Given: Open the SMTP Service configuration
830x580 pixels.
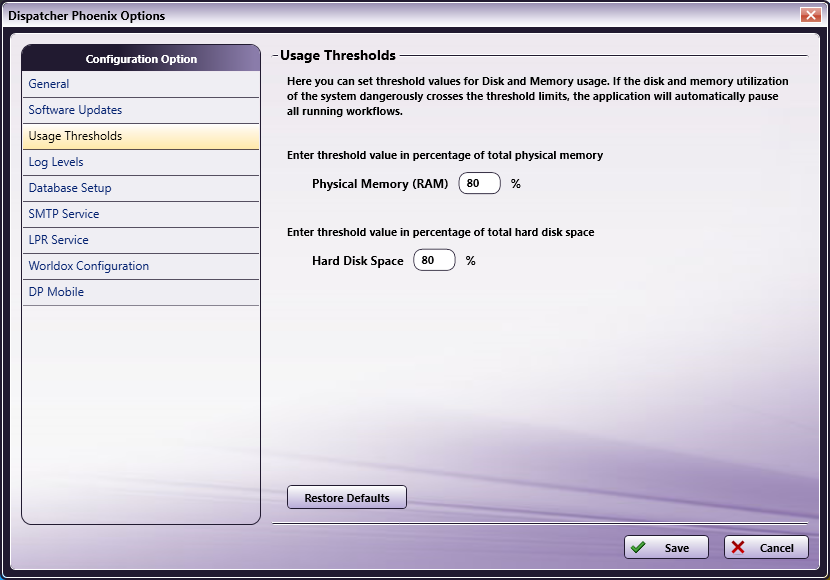Looking at the screenshot, I should [x=141, y=214].
